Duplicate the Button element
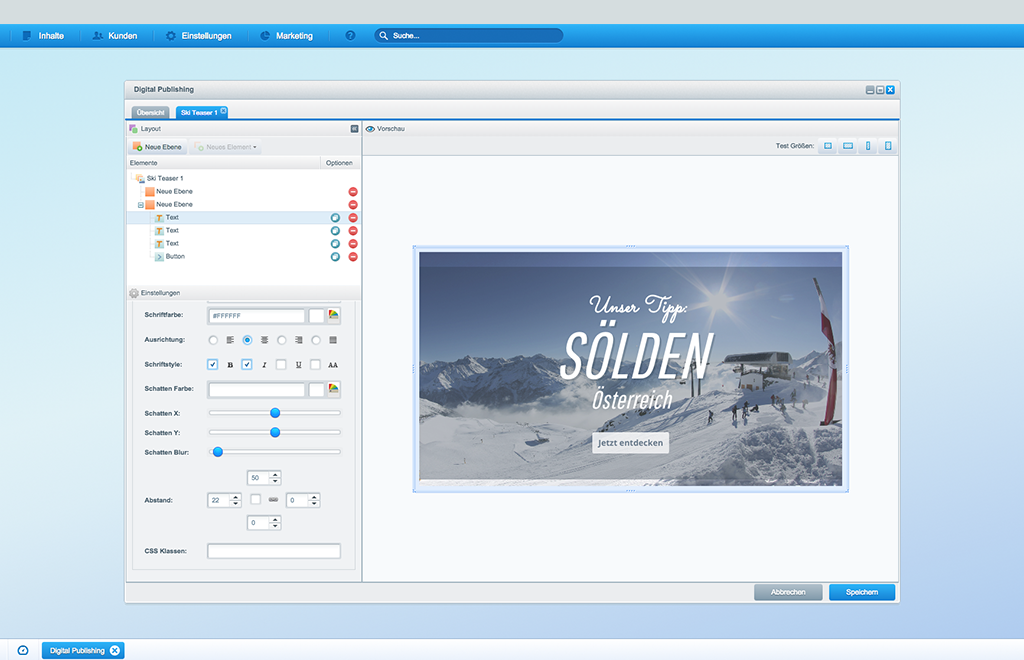The height and width of the screenshot is (660, 1024). [335, 257]
